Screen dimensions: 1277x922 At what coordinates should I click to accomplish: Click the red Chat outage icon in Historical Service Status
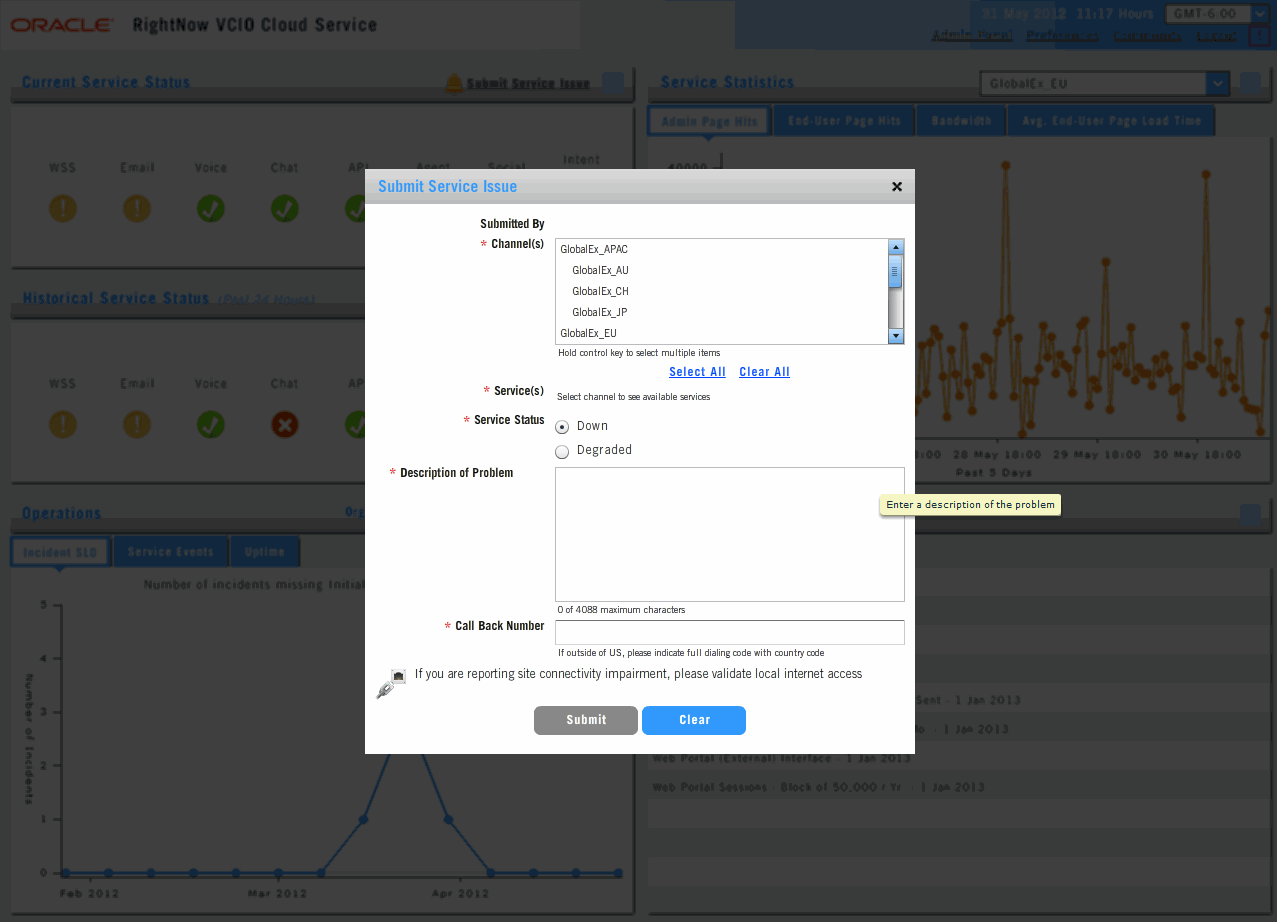click(x=285, y=424)
